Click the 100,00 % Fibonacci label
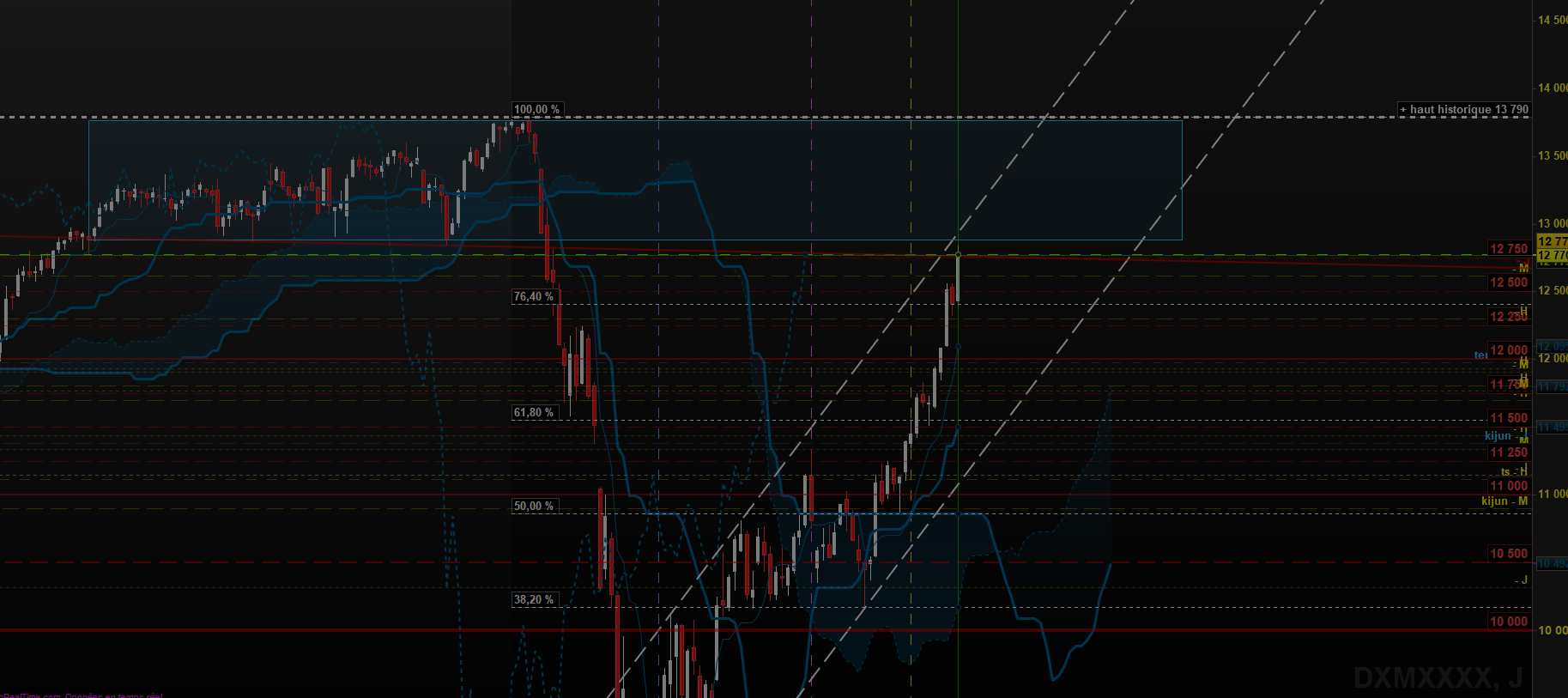Image resolution: width=1568 pixels, height=698 pixels. (x=536, y=109)
